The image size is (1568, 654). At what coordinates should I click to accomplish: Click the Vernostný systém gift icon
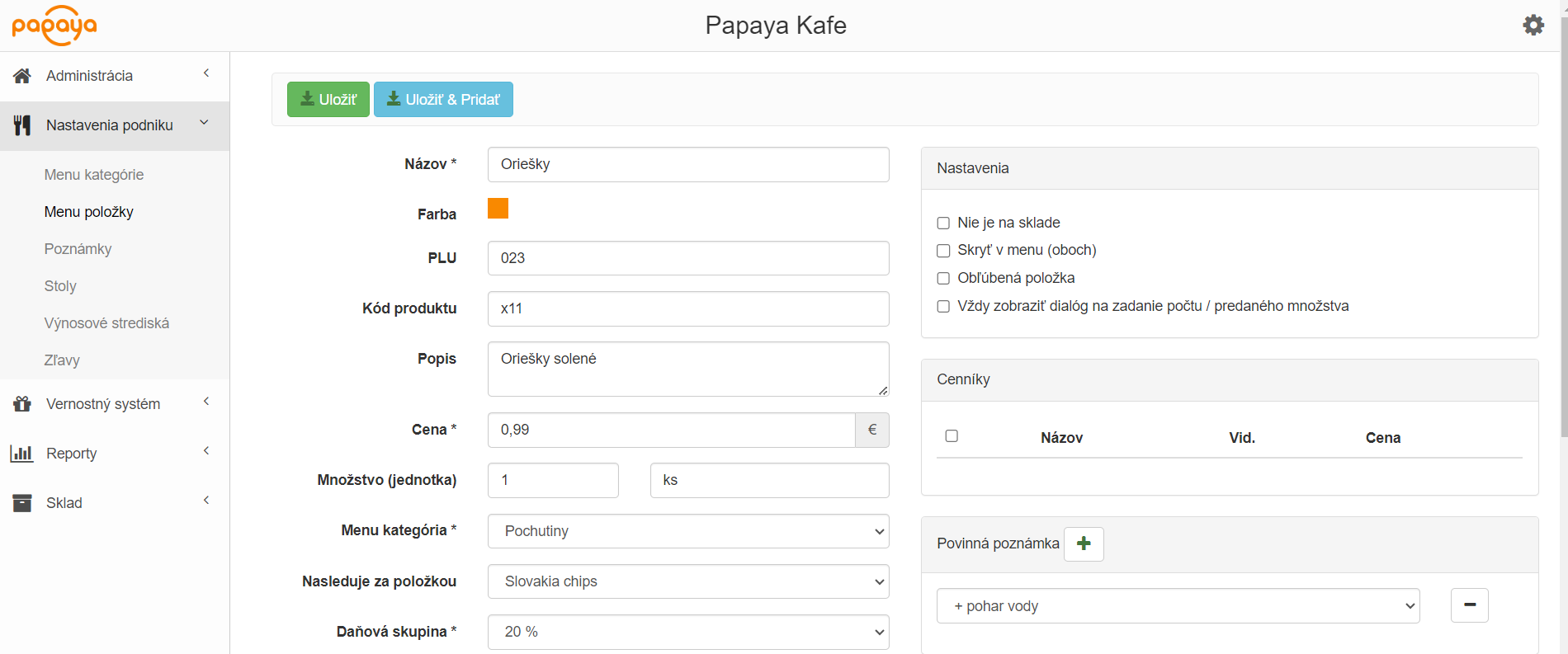coord(22,404)
